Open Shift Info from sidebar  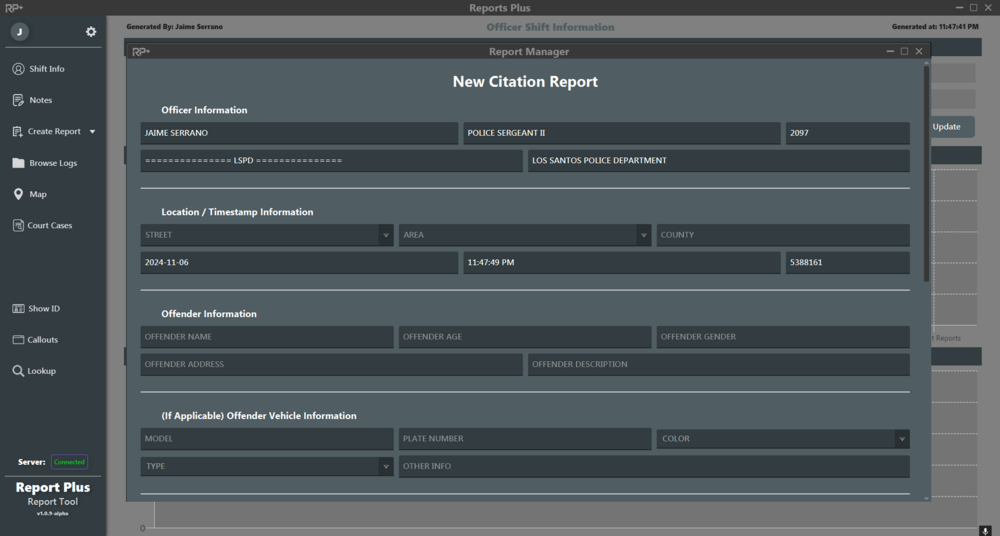pyautogui.click(x=46, y=69)
